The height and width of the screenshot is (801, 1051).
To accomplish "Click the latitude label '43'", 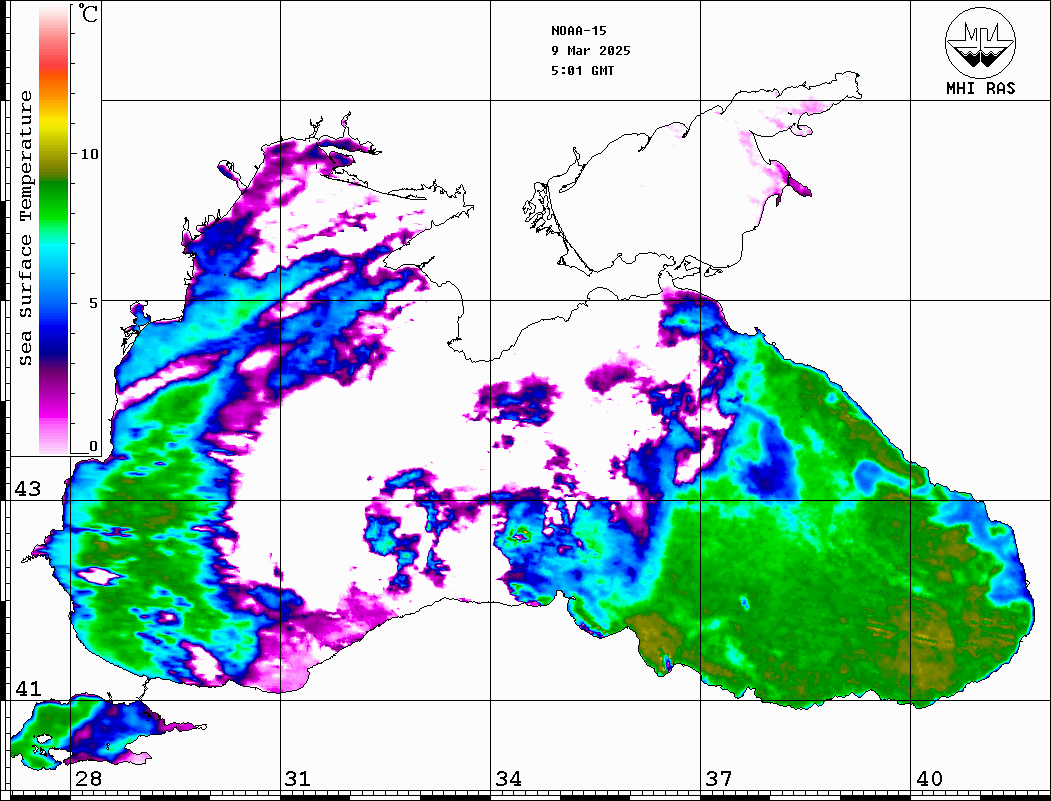I will 27,489.
